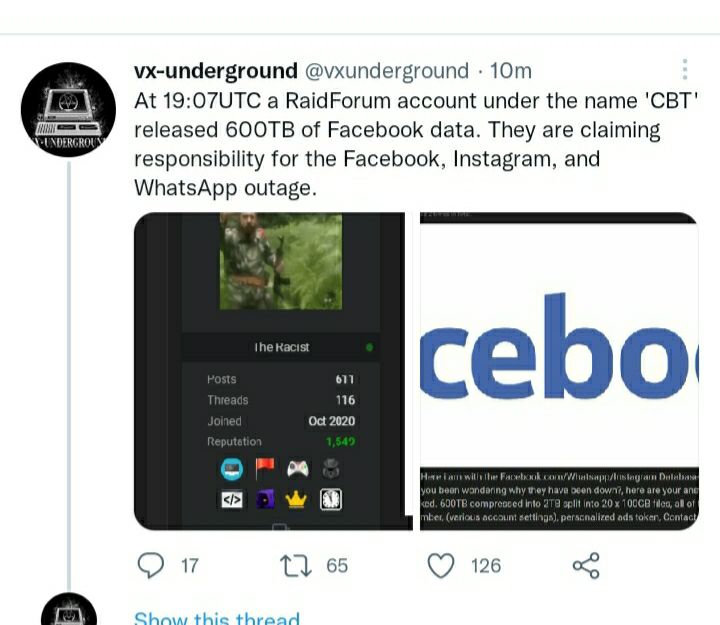The width and height of the screenshot is (720, 625).
Task: Click the @vxunderground handle
Action: (387, 71)
